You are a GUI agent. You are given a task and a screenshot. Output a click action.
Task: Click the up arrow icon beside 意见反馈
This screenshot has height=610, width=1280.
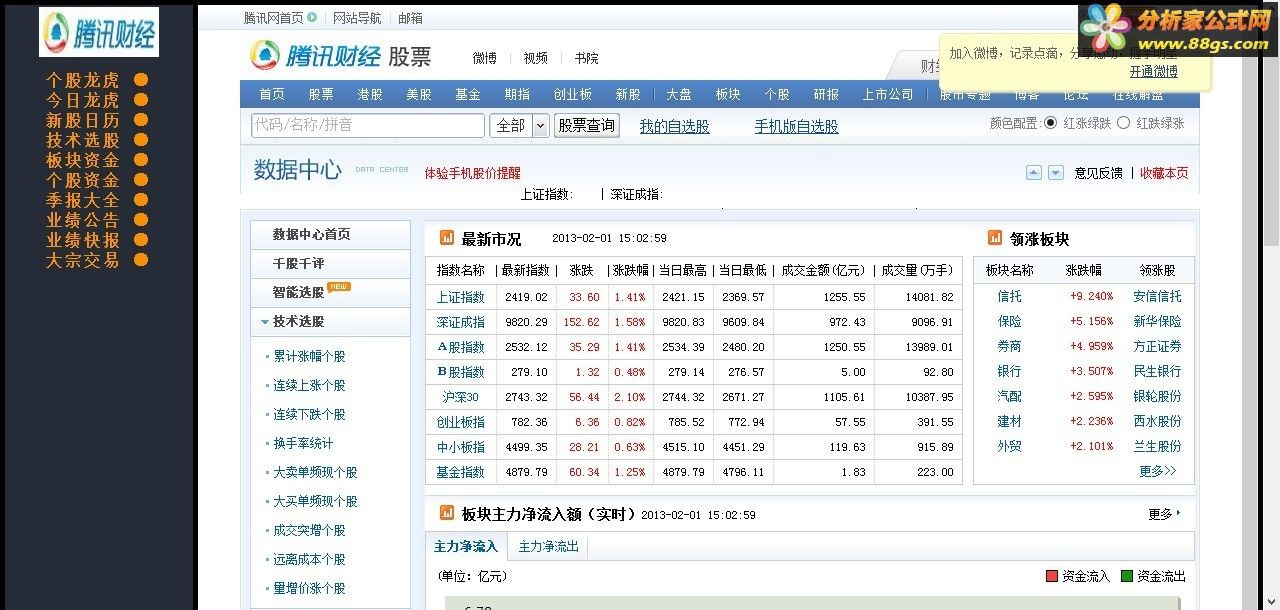(x=1034, y=173)
